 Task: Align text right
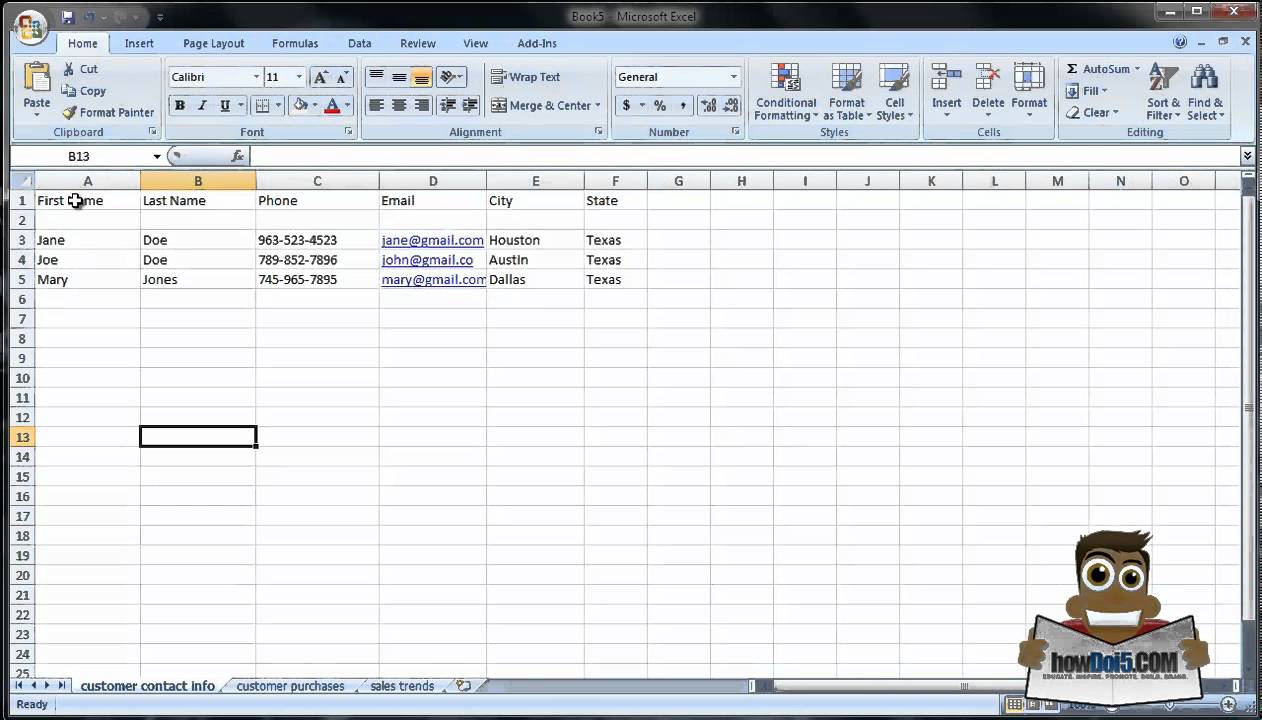tap(421, 105)
